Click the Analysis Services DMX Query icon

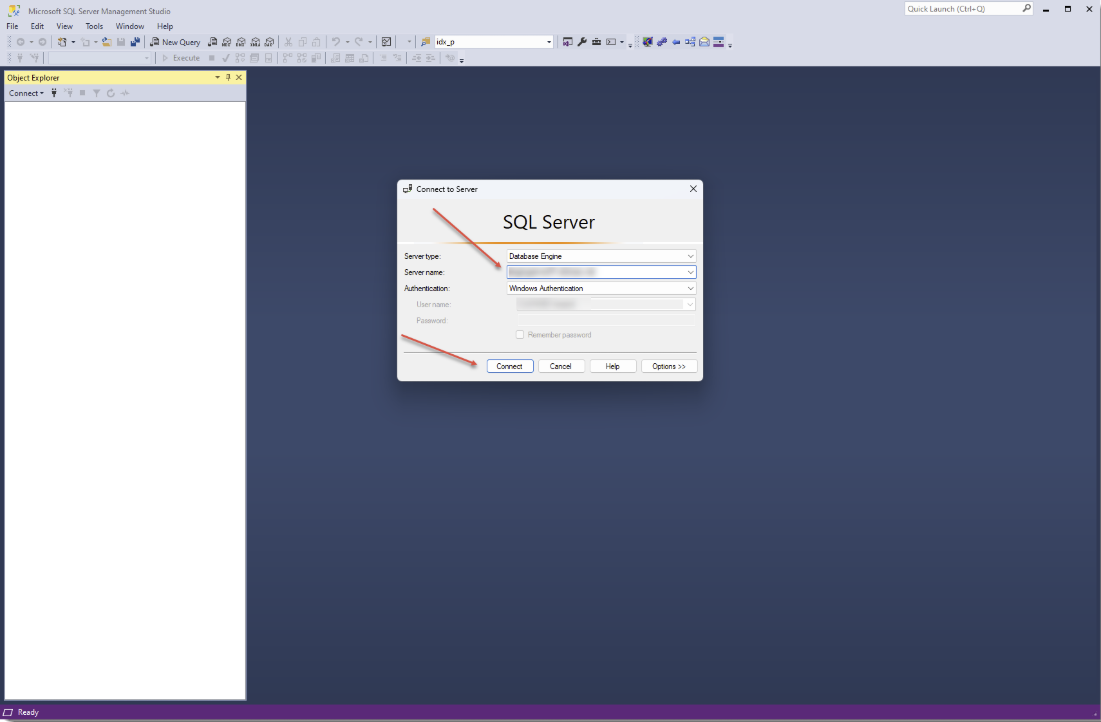241,42
